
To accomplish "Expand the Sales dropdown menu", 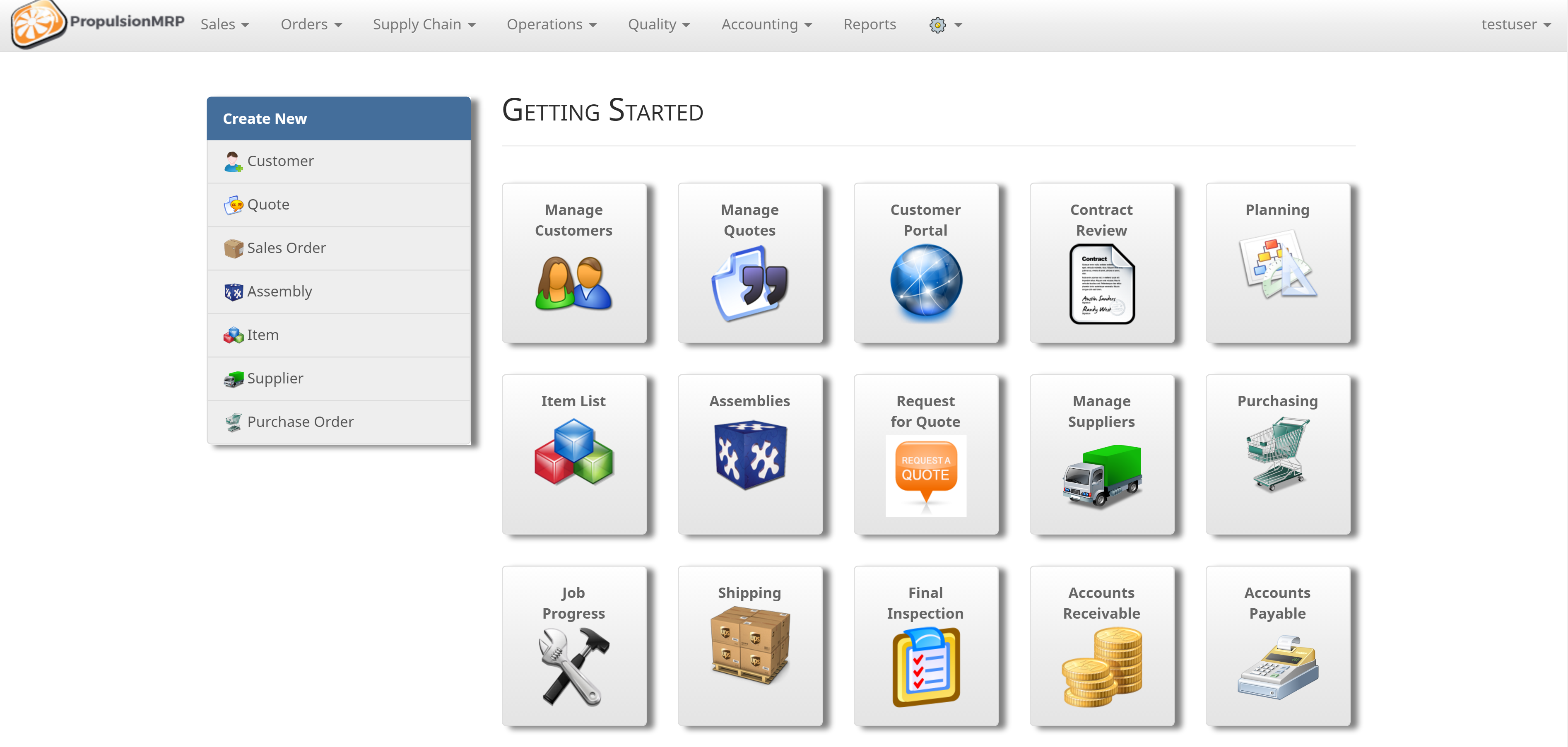I will [x=224, y=24].
